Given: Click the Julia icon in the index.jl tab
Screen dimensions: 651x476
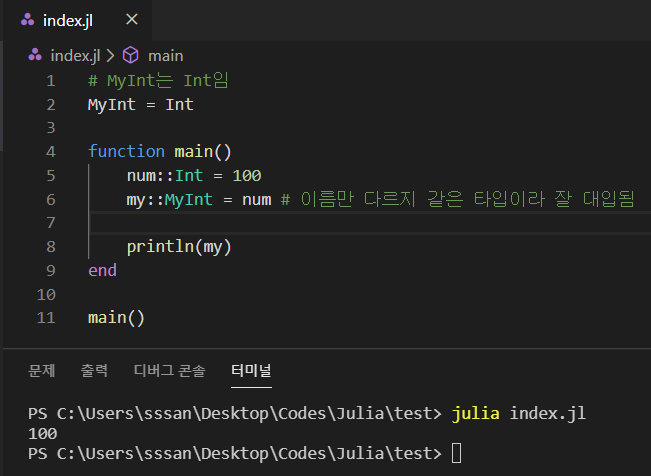Looking at the screenshot, I should tap(26, 20).
